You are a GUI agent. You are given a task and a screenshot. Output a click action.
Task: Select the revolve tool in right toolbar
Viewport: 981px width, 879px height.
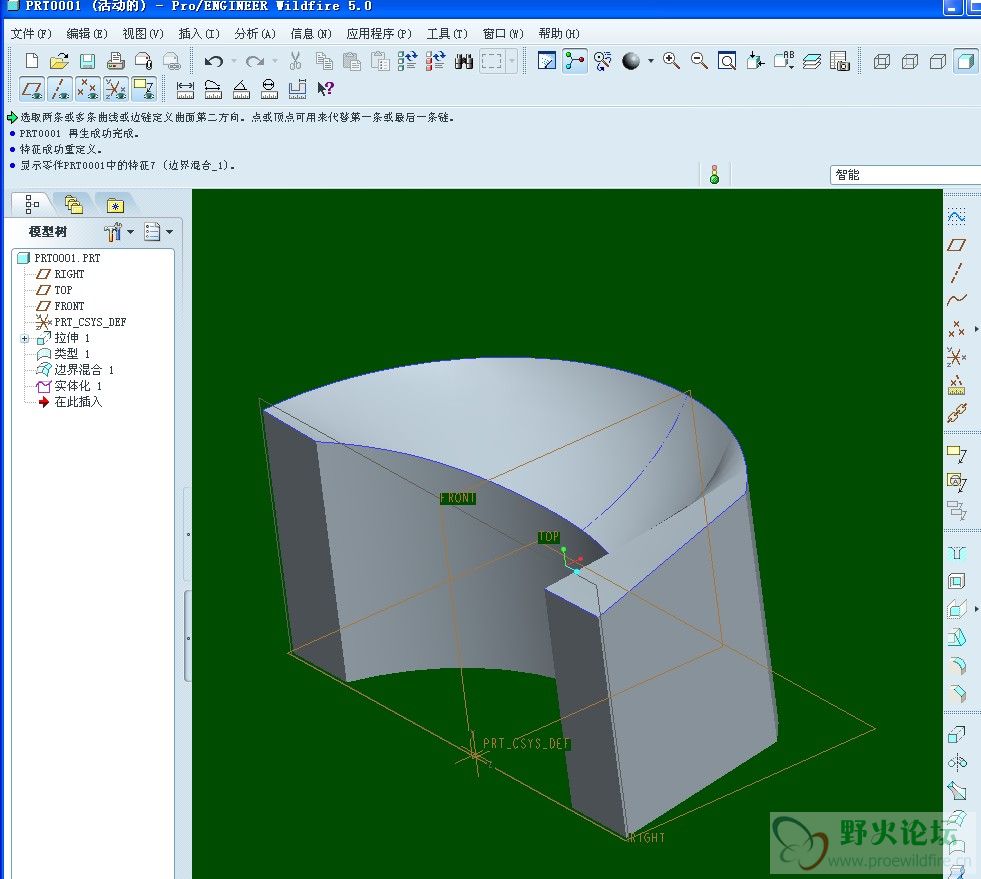coord(956,763)
